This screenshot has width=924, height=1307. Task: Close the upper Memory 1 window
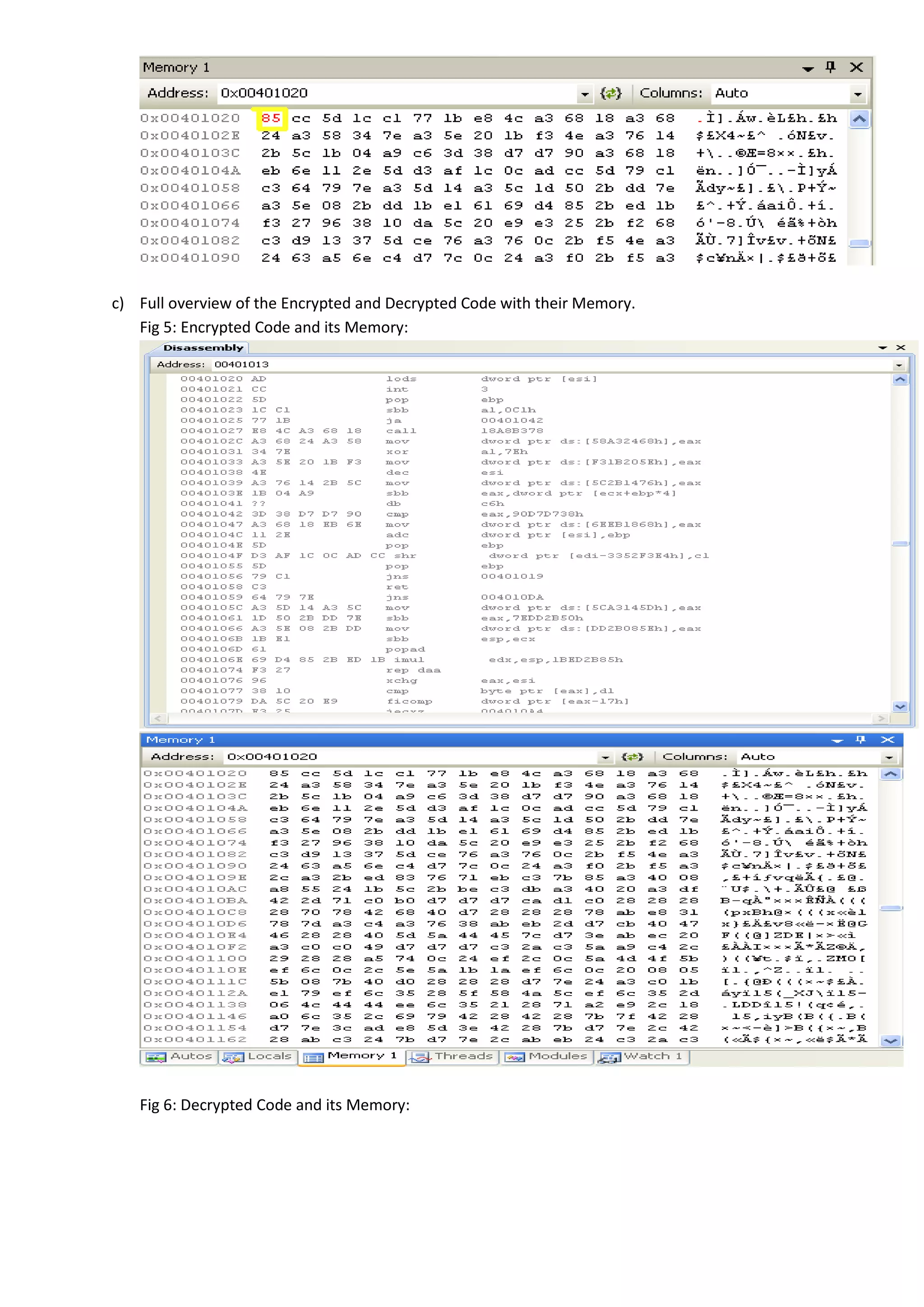(x=856, y=67)
